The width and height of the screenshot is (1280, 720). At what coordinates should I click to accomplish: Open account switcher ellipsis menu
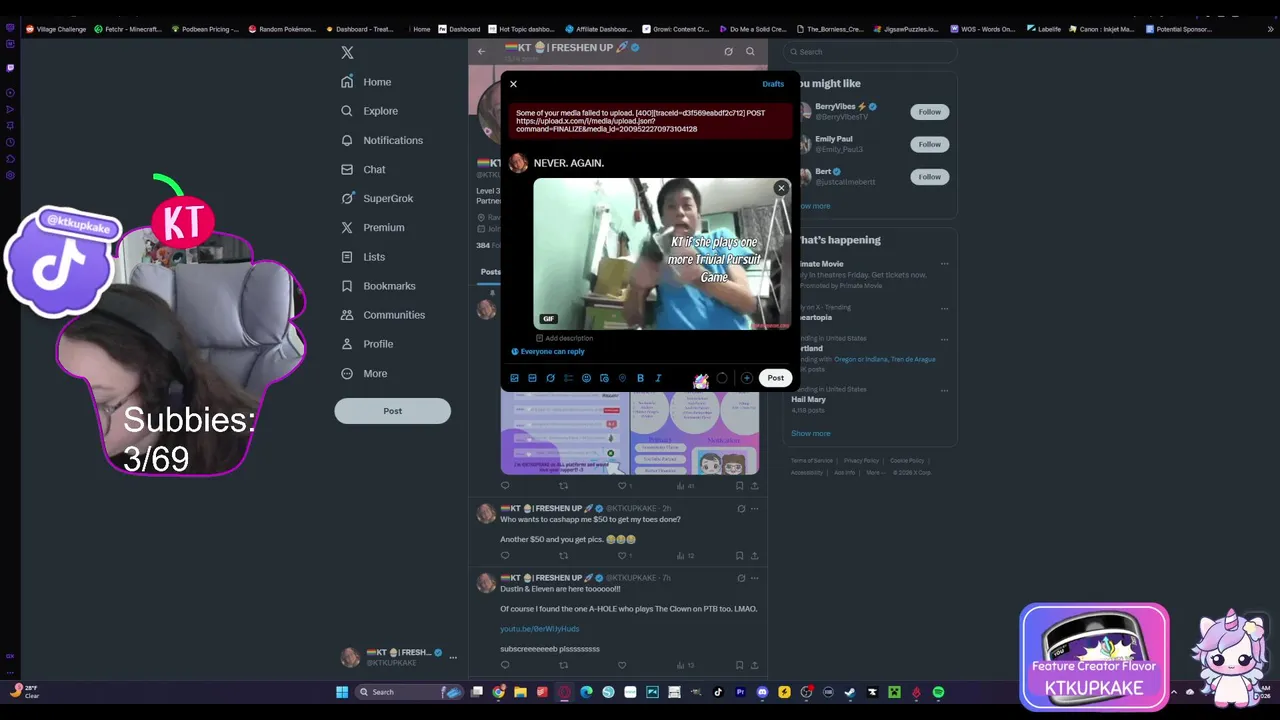pyautogui.click(x=453, y=657)
